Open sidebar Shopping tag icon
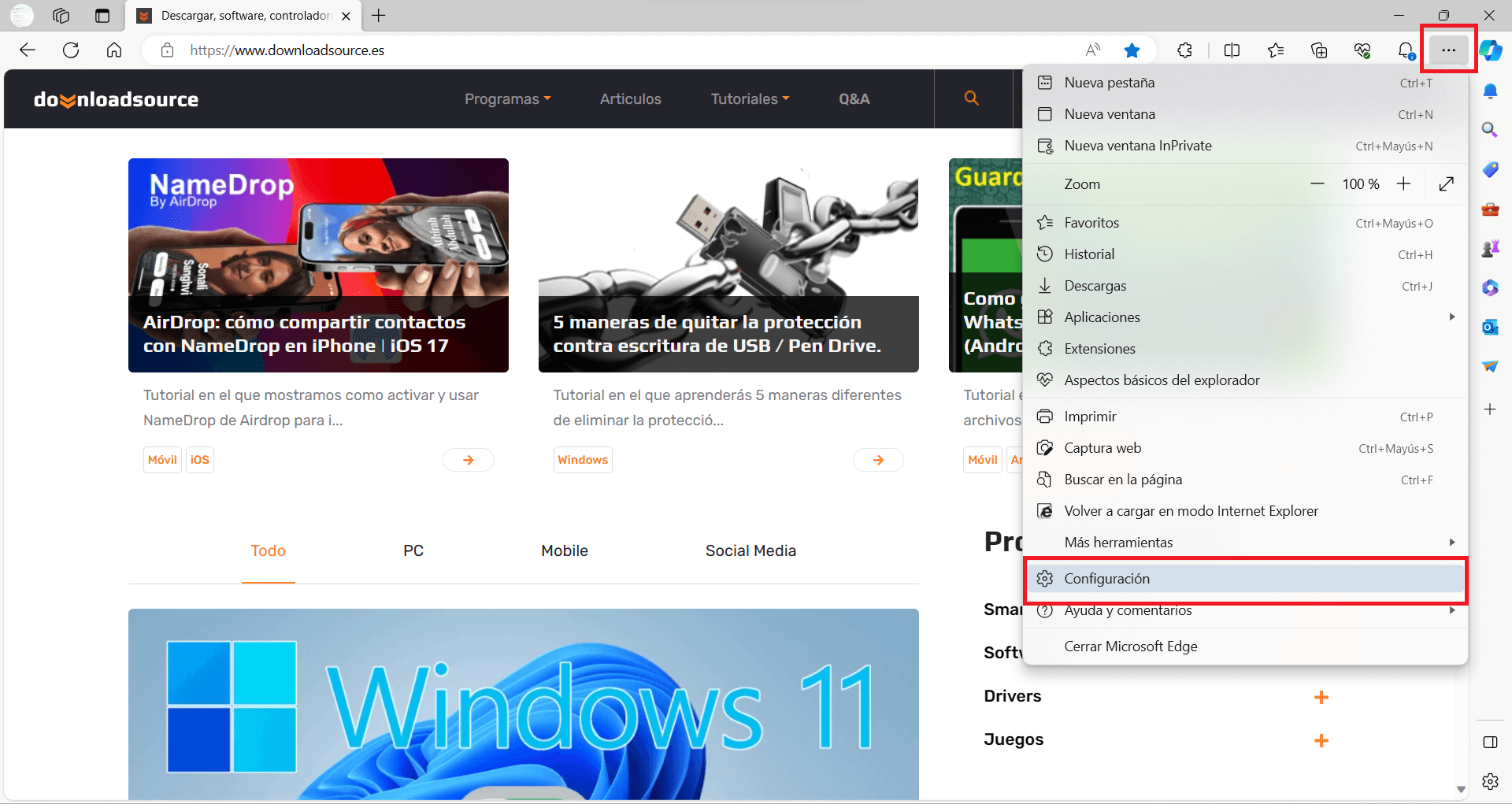 tap(1490, 169)
